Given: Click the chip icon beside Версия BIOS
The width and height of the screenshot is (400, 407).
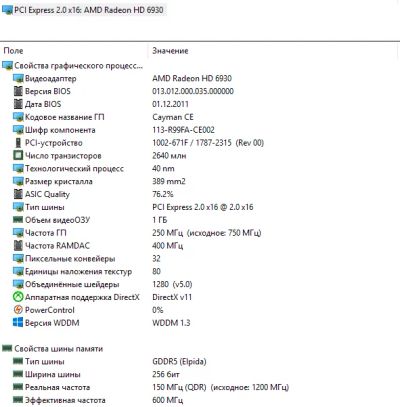Looking at the screenshot, I should [18, 91].
